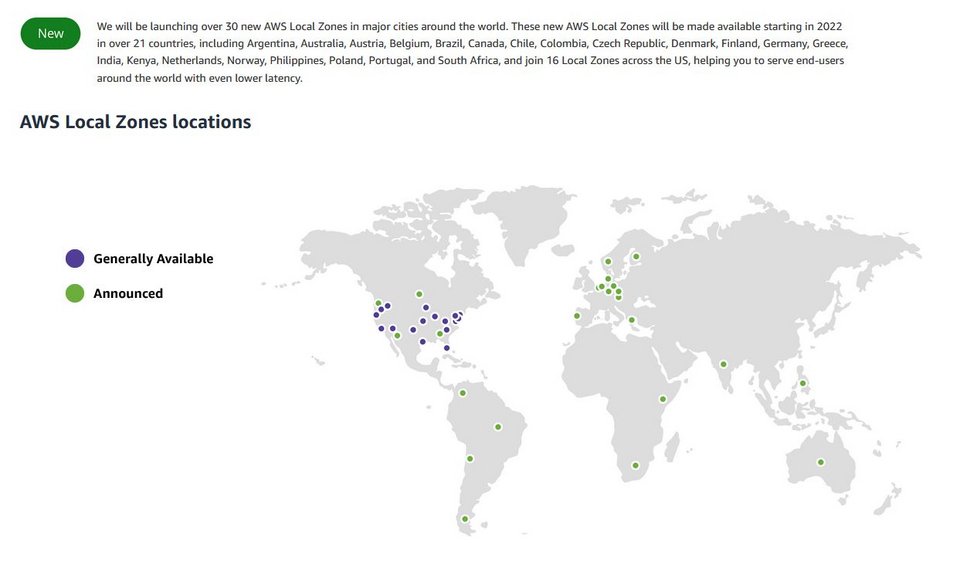Click the purple Generally Available legend circle
960x585 pixels.
click(74, 259)
